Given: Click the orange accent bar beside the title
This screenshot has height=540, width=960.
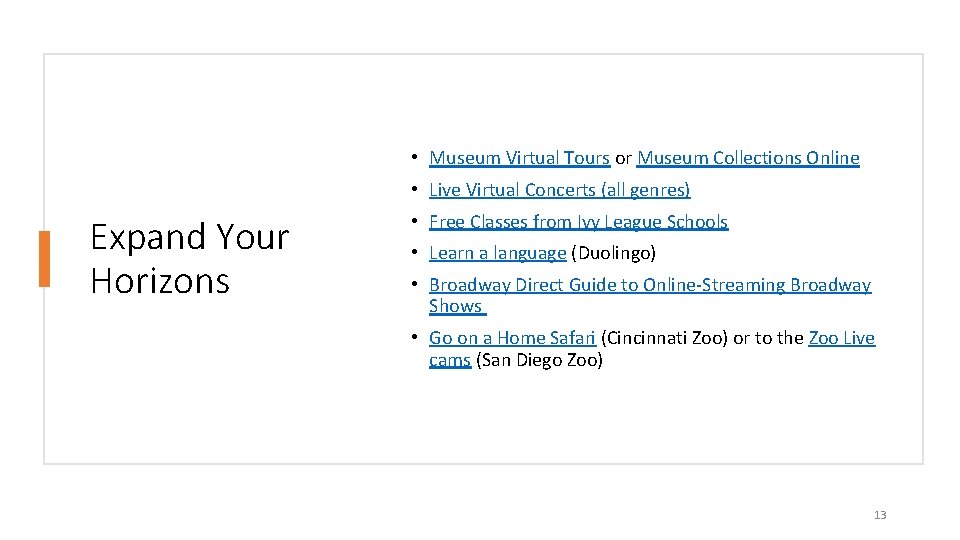Looking at the screenshot, I should click(x=44, y=258).
